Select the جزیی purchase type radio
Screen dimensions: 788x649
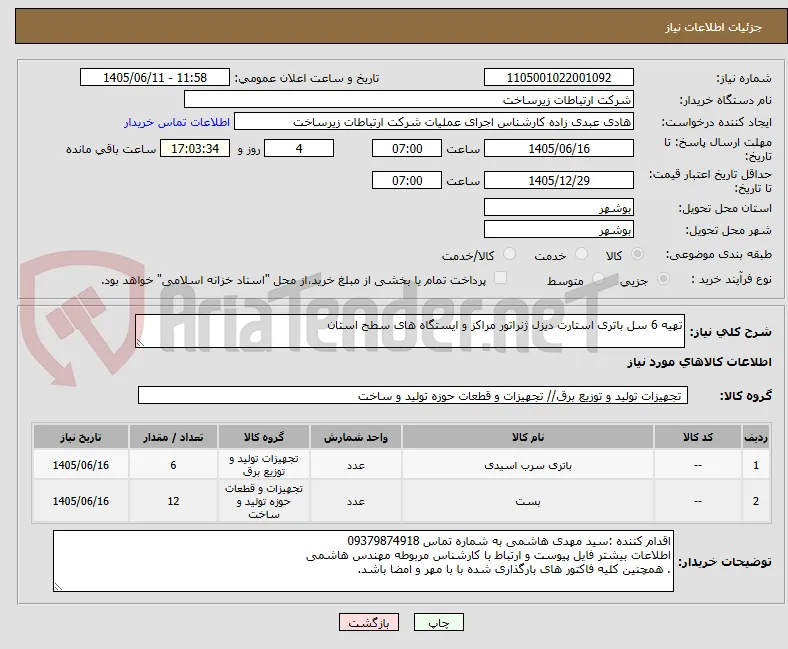[663, 278]
